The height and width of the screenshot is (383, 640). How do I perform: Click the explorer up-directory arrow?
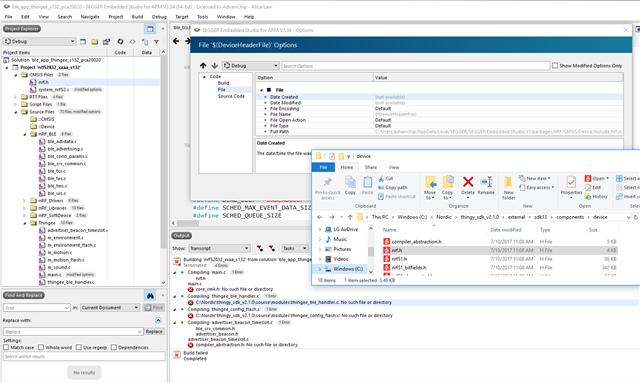[350, 217]
